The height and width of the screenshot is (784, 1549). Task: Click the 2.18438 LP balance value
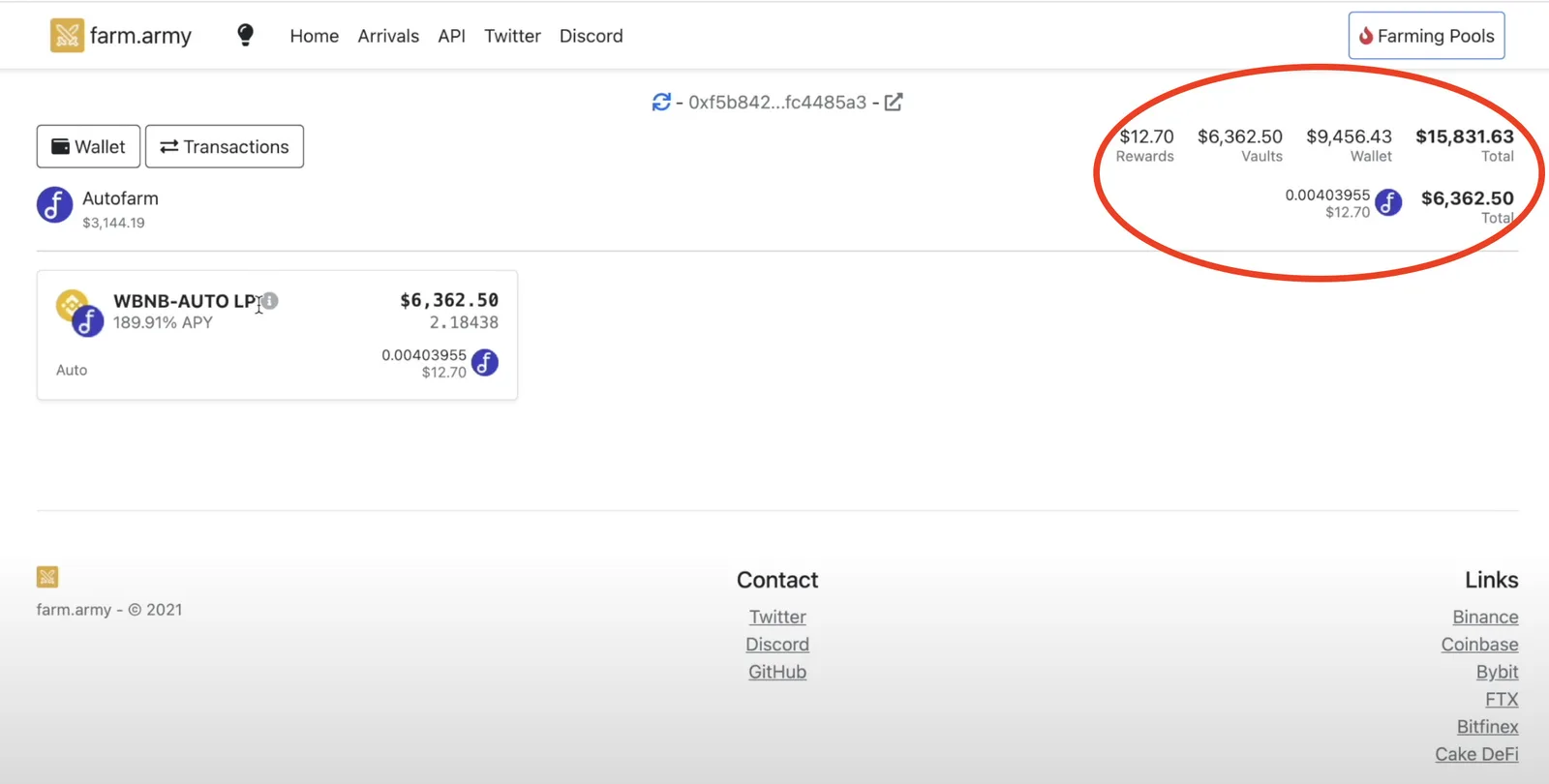click(464, 322)
